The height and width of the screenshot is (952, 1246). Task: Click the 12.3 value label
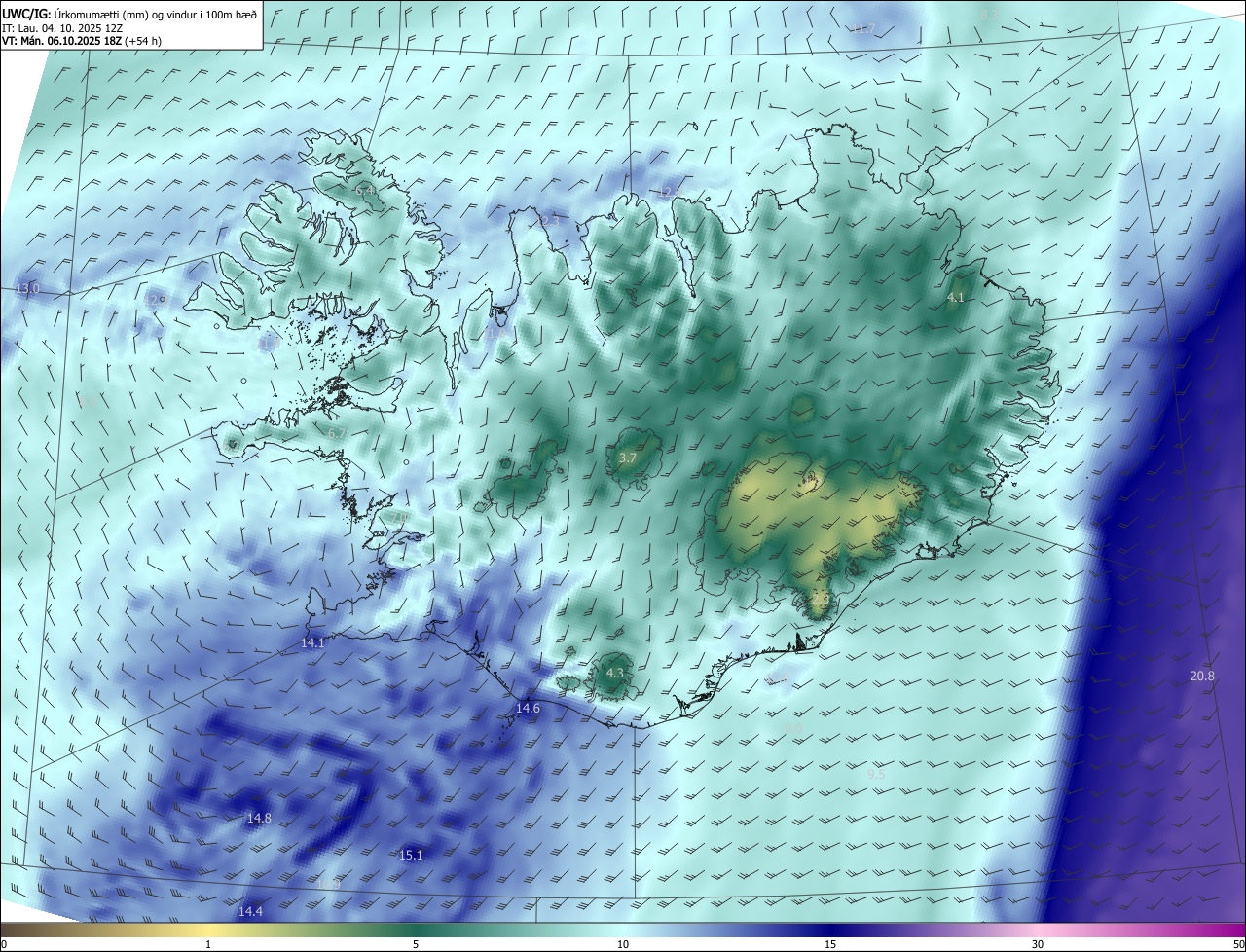549,222
